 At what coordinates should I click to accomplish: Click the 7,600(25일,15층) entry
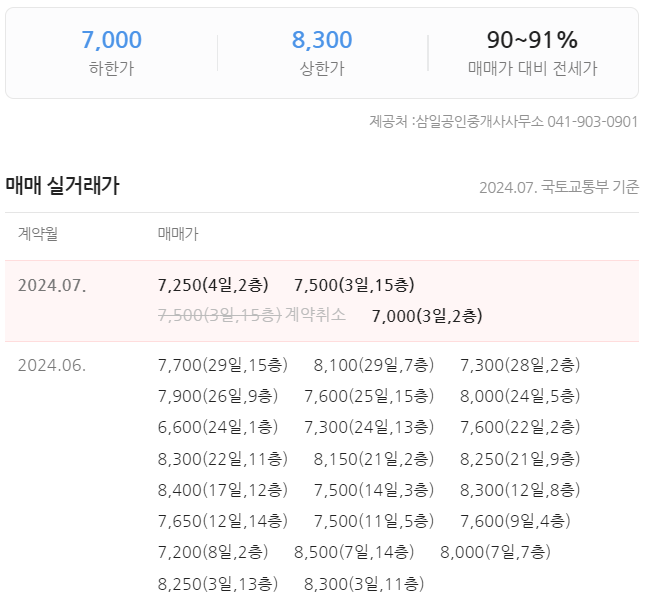369,396
